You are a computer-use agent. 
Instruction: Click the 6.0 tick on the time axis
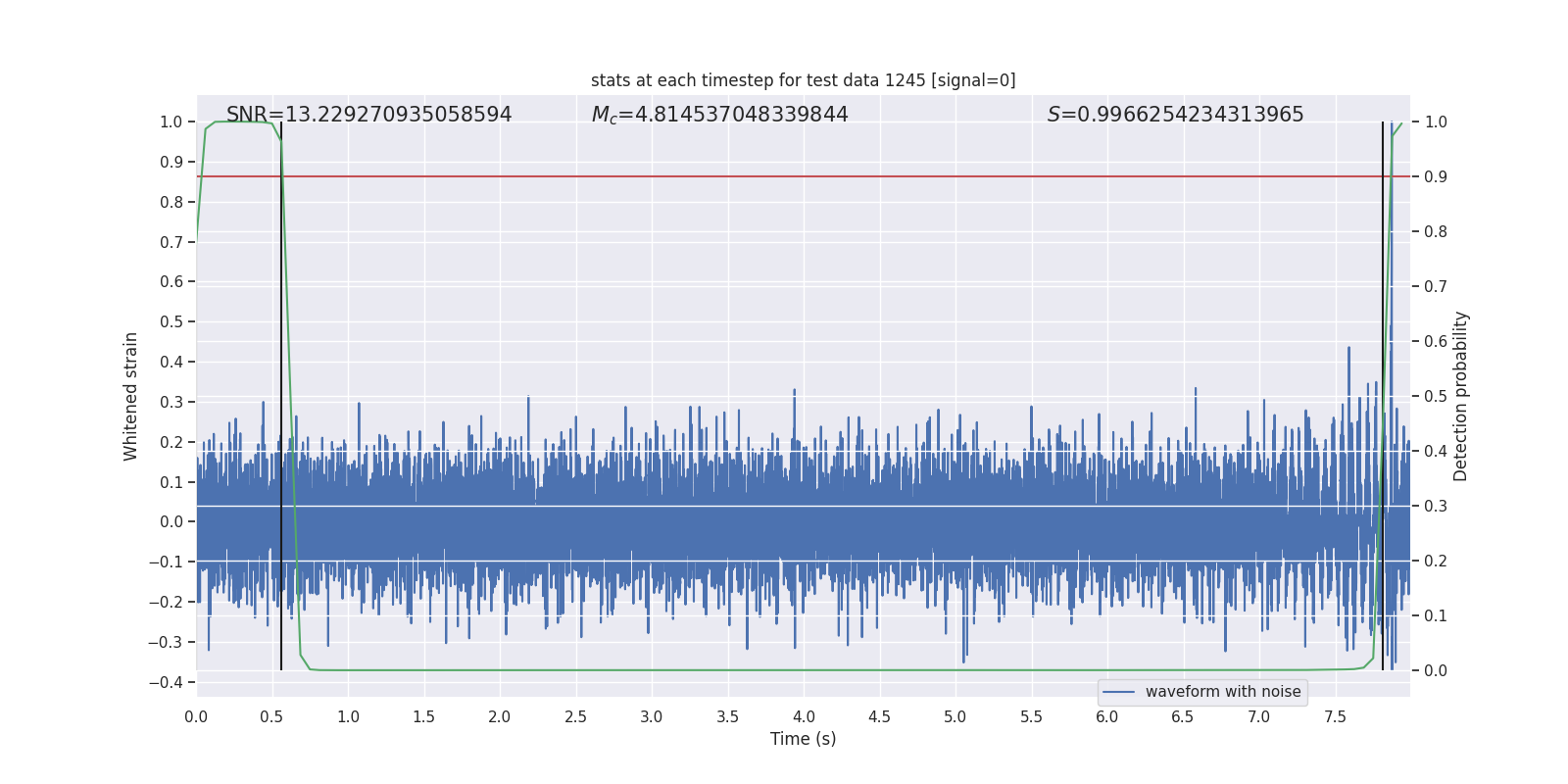(x=1107, y=716)
